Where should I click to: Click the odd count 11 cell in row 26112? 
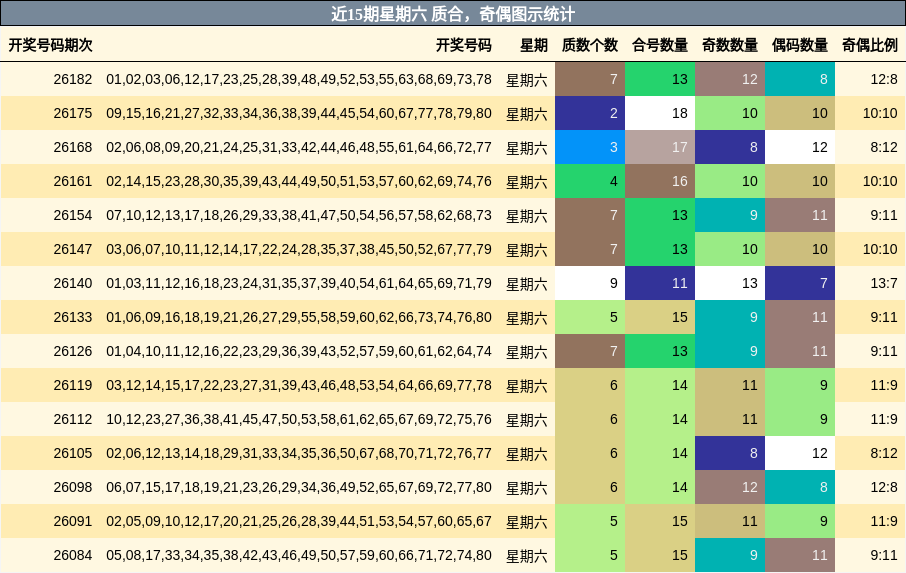730,419
